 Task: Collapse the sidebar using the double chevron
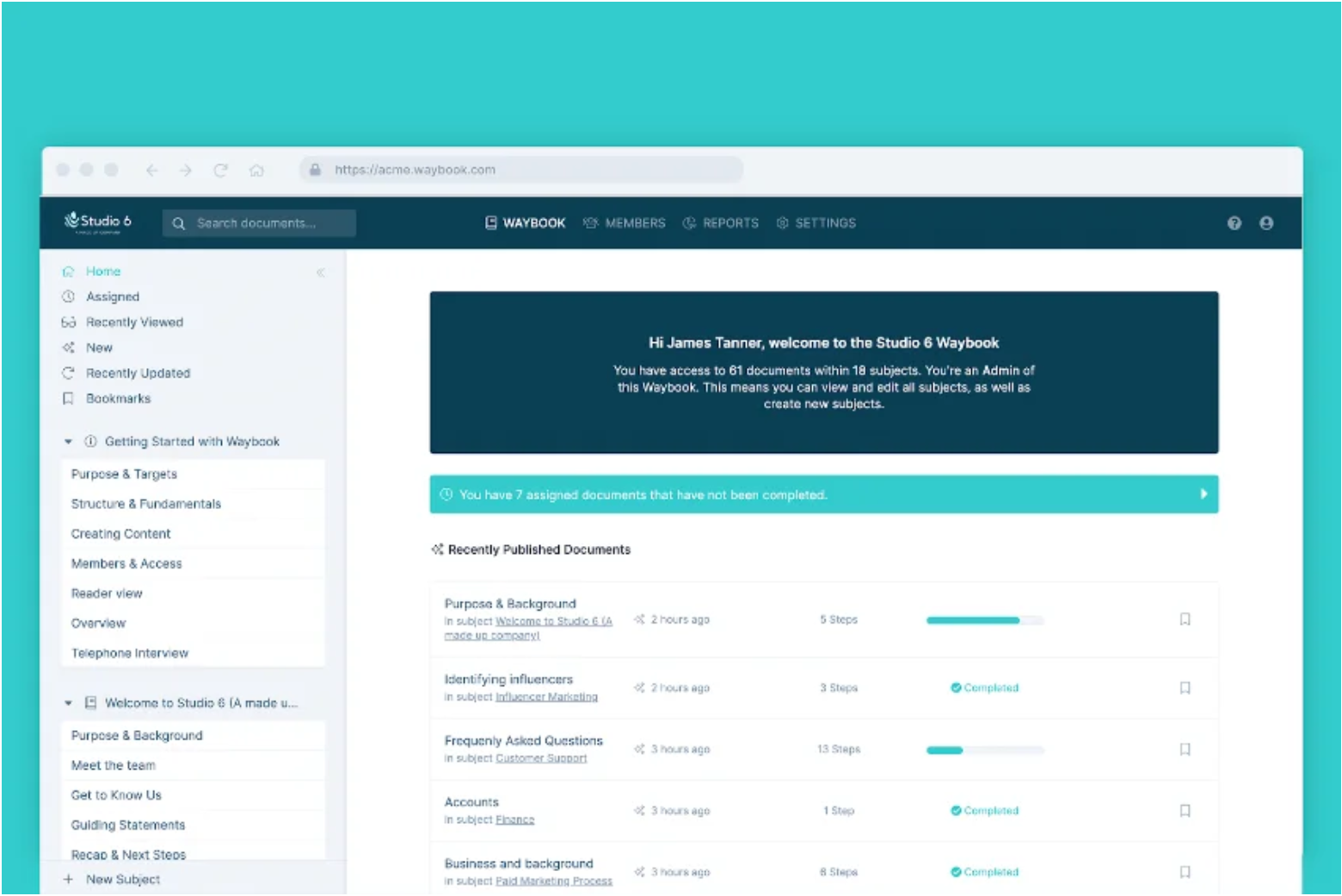point(320,272)
